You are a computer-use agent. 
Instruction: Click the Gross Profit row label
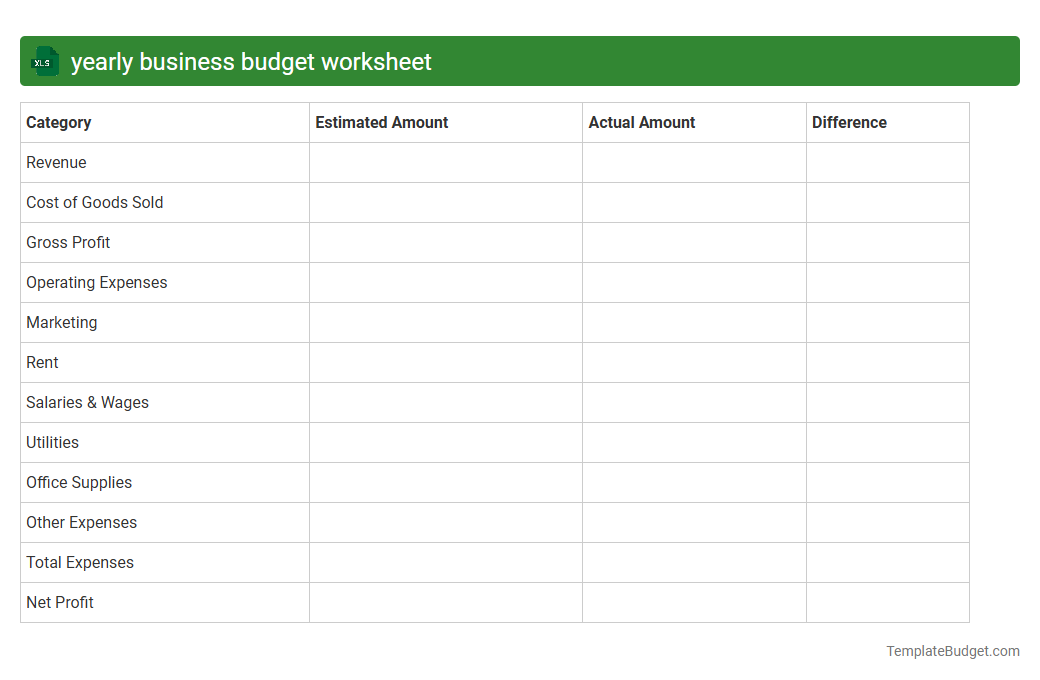click(68, 242)
